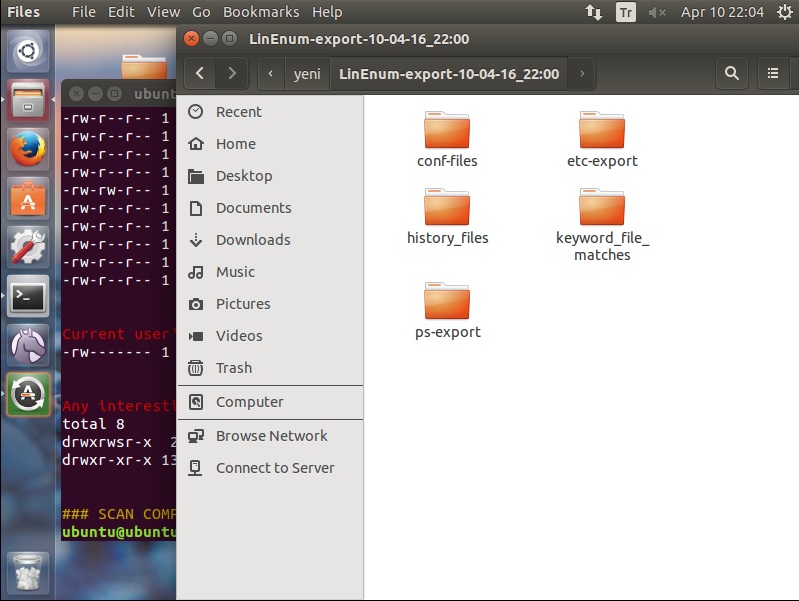
Task: Open keyboard layout indicator Tr menu
Action: click(626, 12)
